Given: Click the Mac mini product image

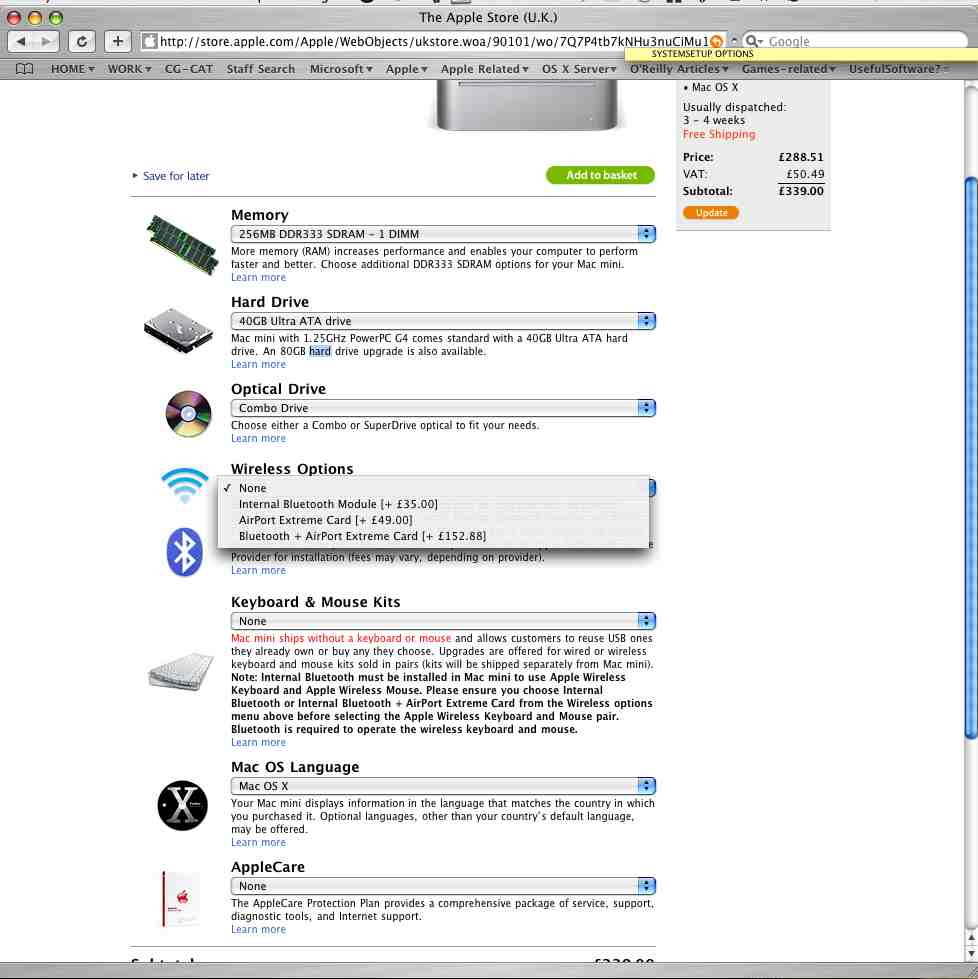Looking at the screenshot, I should click(527, 106).
